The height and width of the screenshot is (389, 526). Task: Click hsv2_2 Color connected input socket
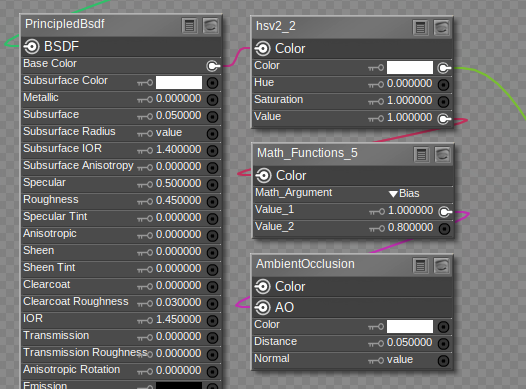point(444,68)
